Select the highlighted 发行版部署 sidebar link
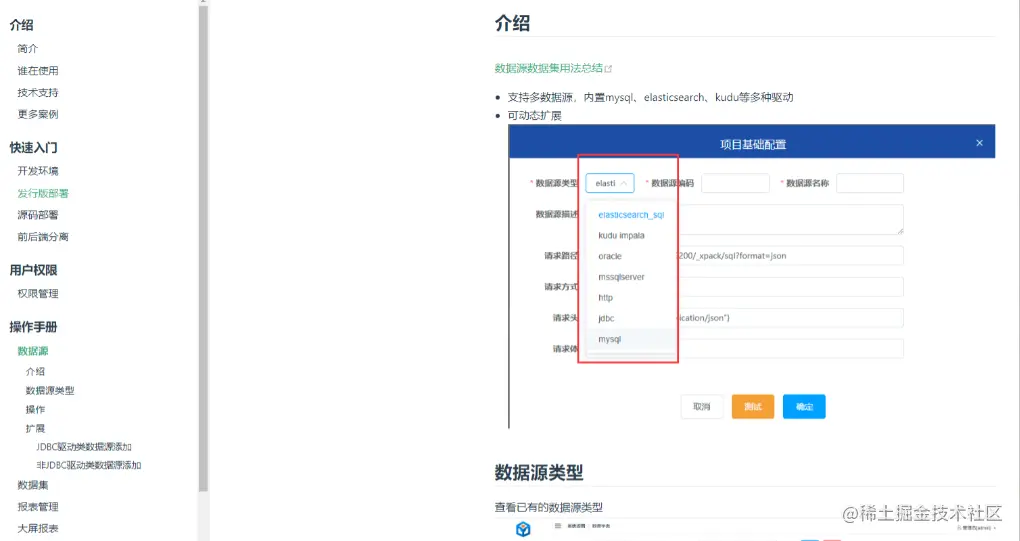 point(43,193)
